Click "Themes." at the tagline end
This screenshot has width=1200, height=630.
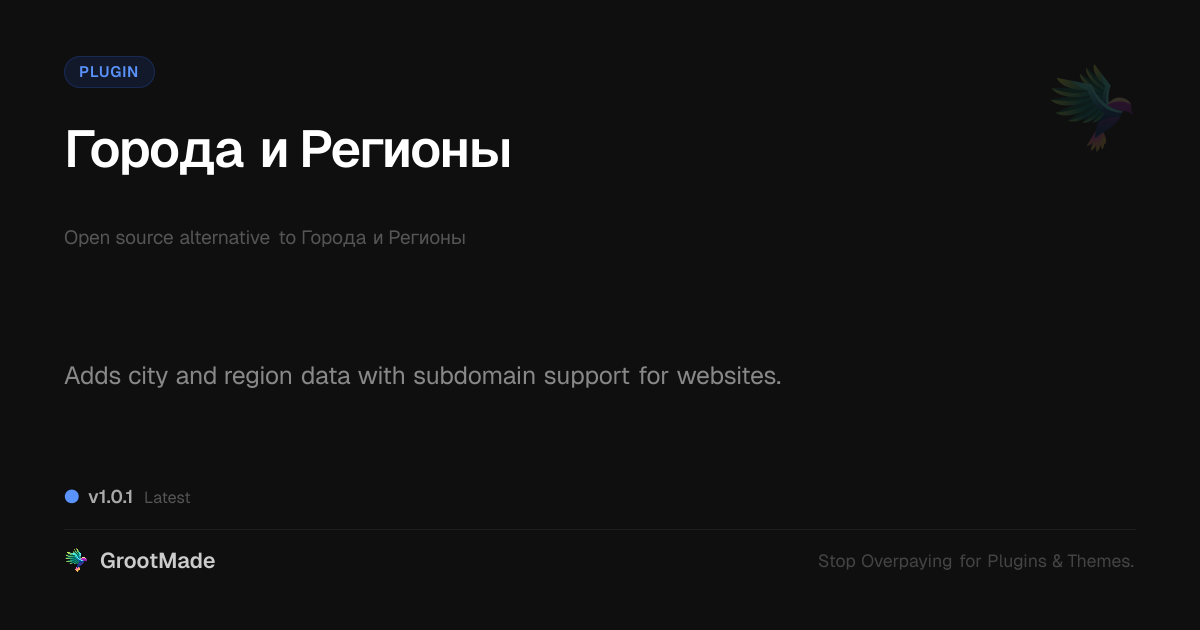1101,561
